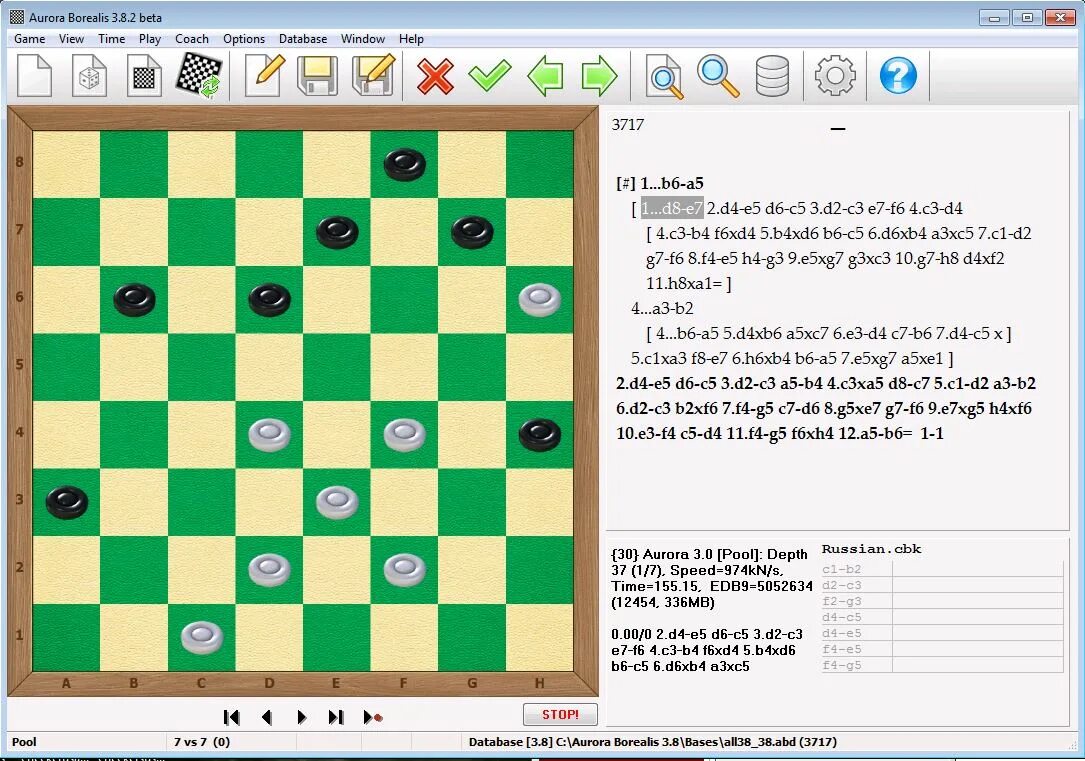Open the View menu
1085x761 pixels.
pyautogui.click(x=71, y=39)
